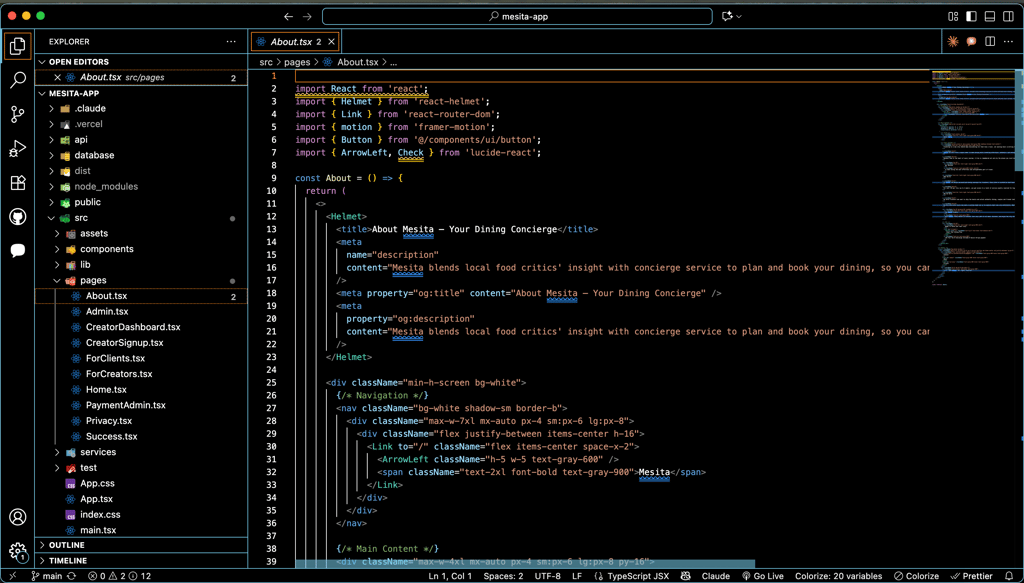The image size is (1024, 583).
Task: Expand the OUTLINE section
Action: pos(67,545)
